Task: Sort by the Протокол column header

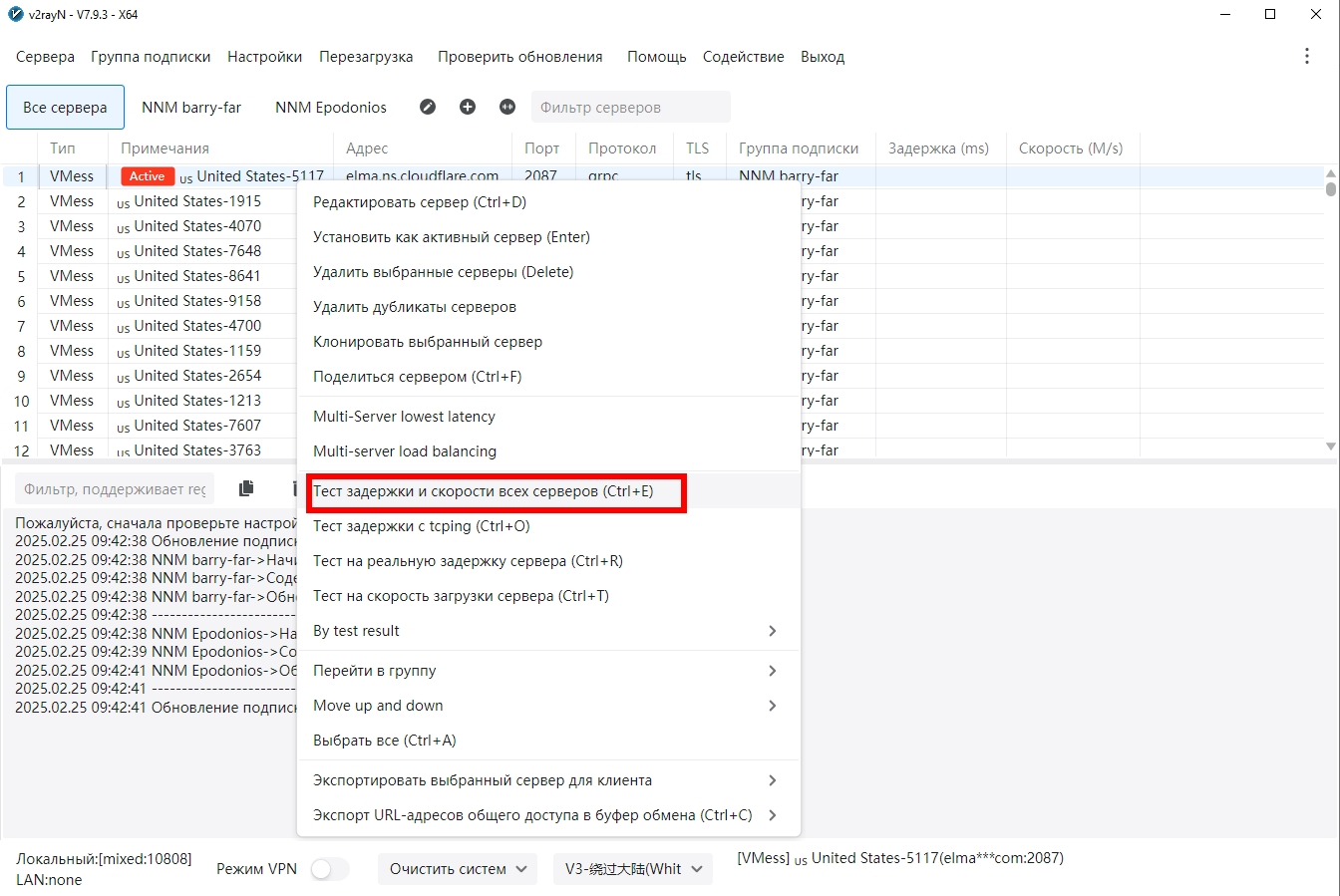Action: (x=622, y=149)
